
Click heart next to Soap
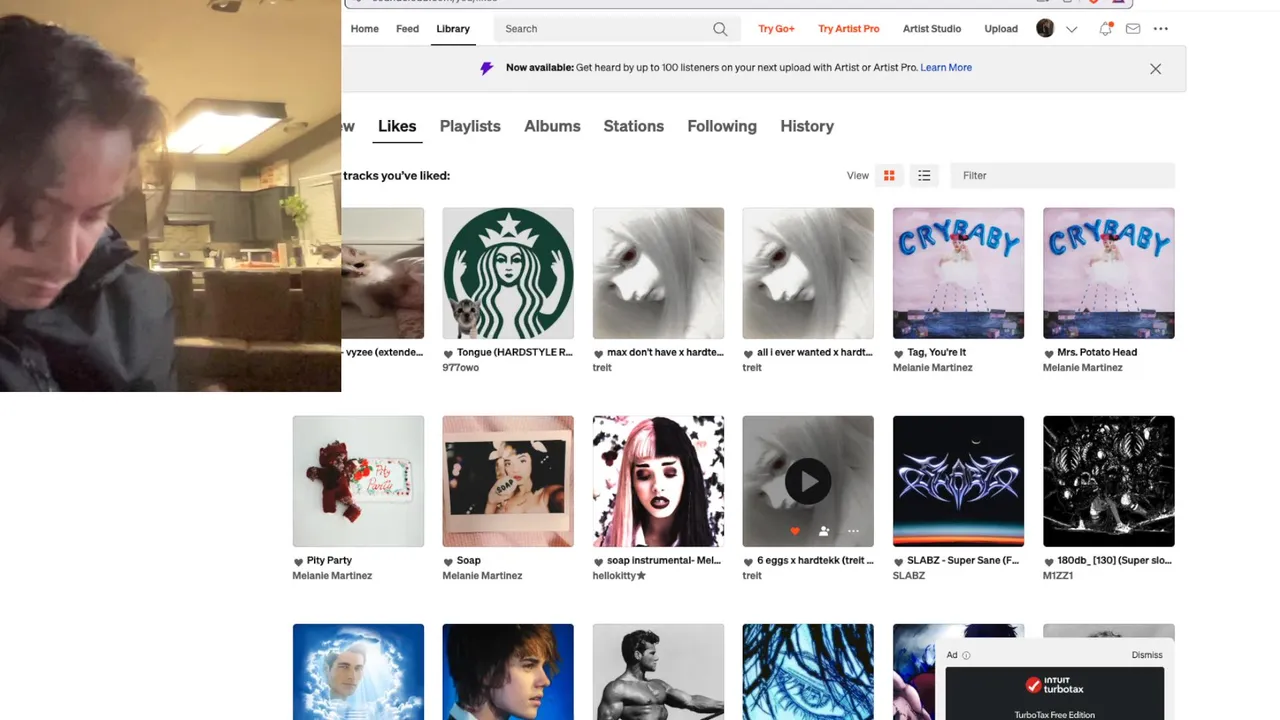(448, 562)
